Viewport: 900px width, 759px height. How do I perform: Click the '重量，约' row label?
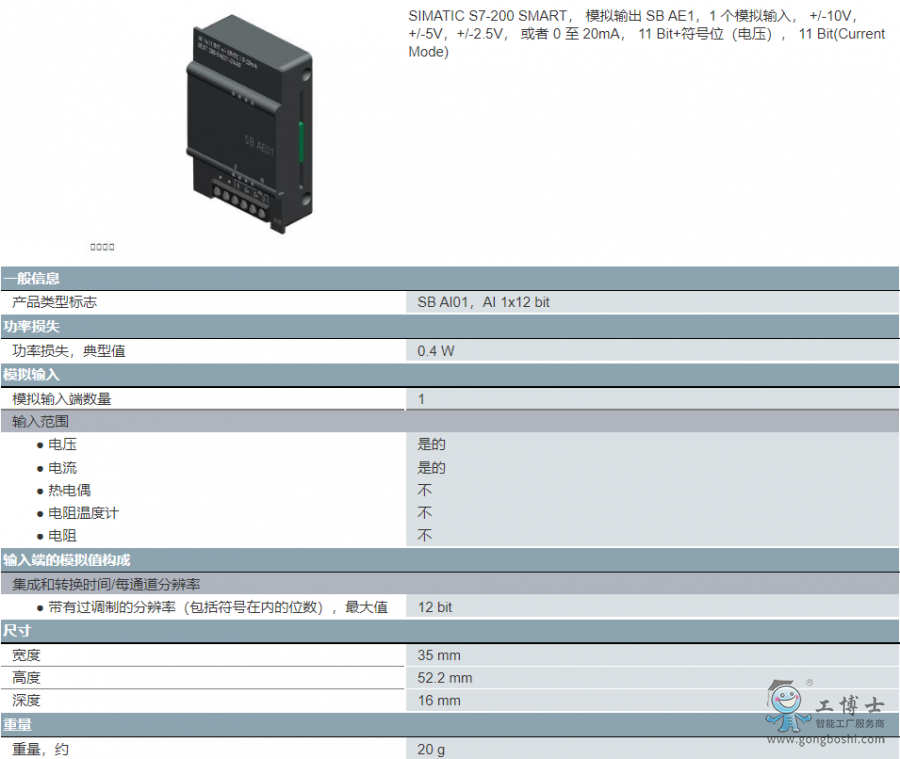40,749
